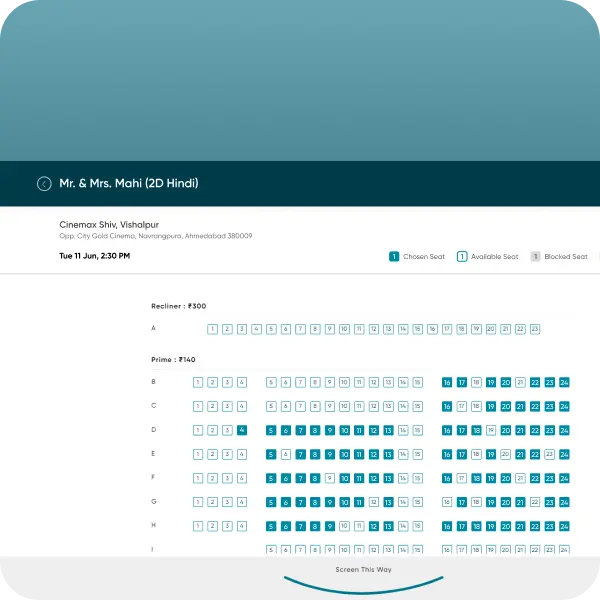This screenshot has width=600, height=600.
Task: Pick recliner seat 23 in row A
Action: pos(535,329)
